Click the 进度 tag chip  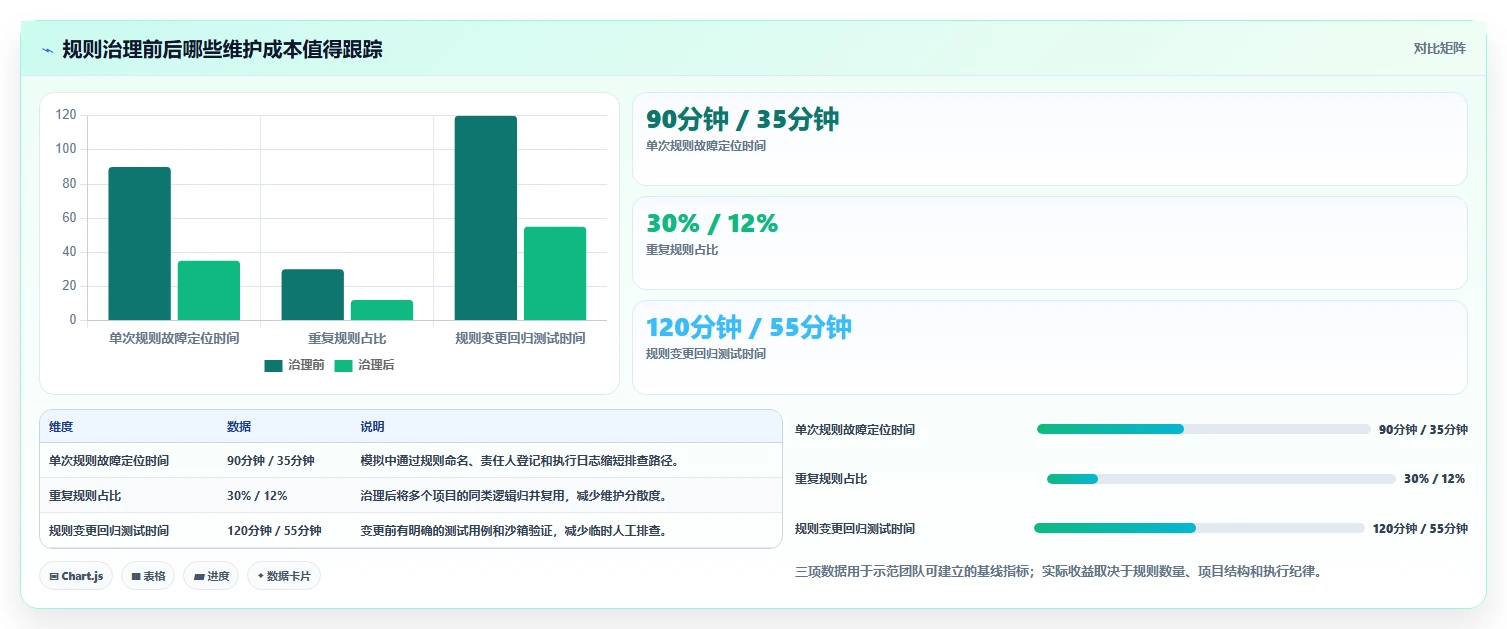coord(211,576)
